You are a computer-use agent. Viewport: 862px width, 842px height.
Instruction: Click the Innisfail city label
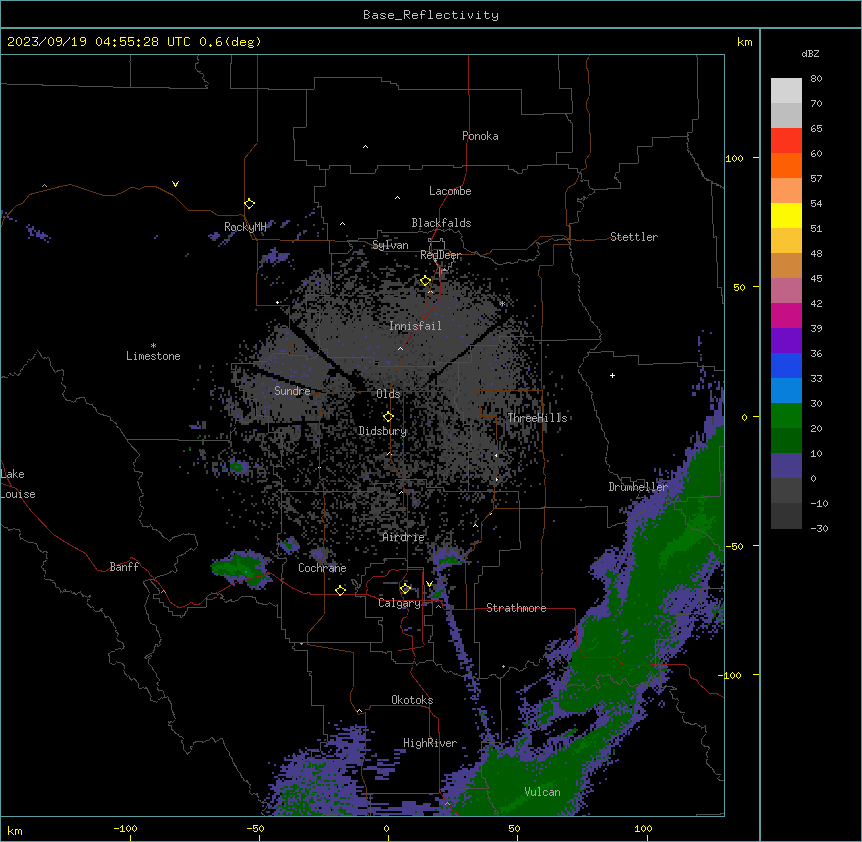[x=415, y=326]
